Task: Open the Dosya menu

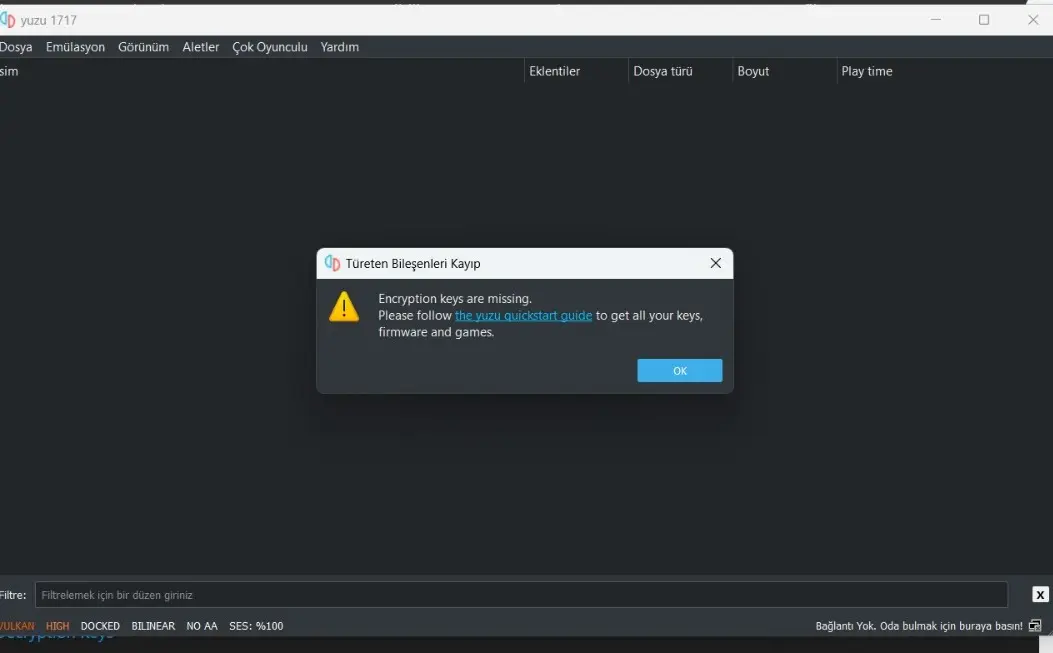Action: [x=15, y=47]
